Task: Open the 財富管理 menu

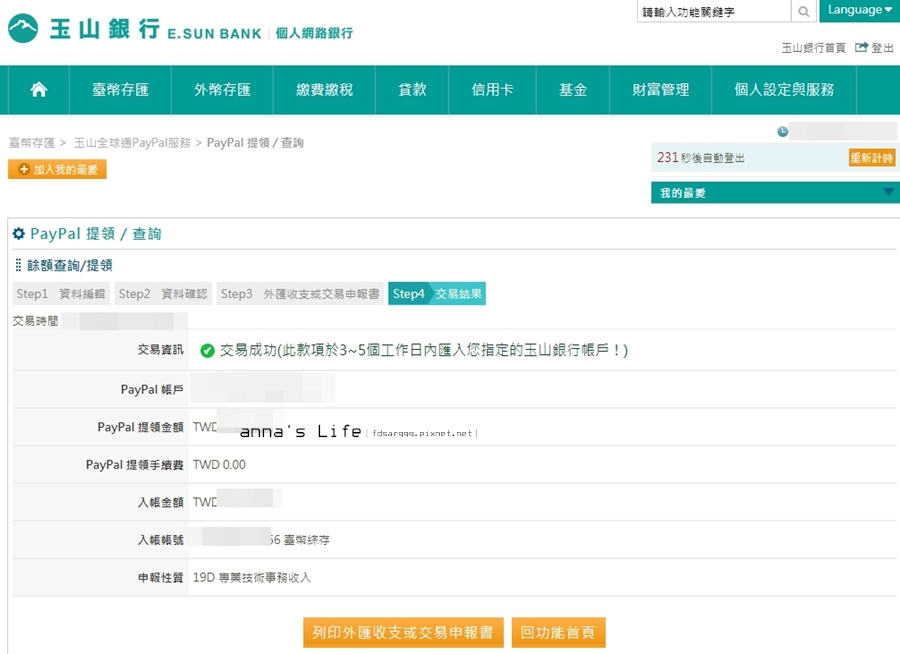Action: [661, 90]
